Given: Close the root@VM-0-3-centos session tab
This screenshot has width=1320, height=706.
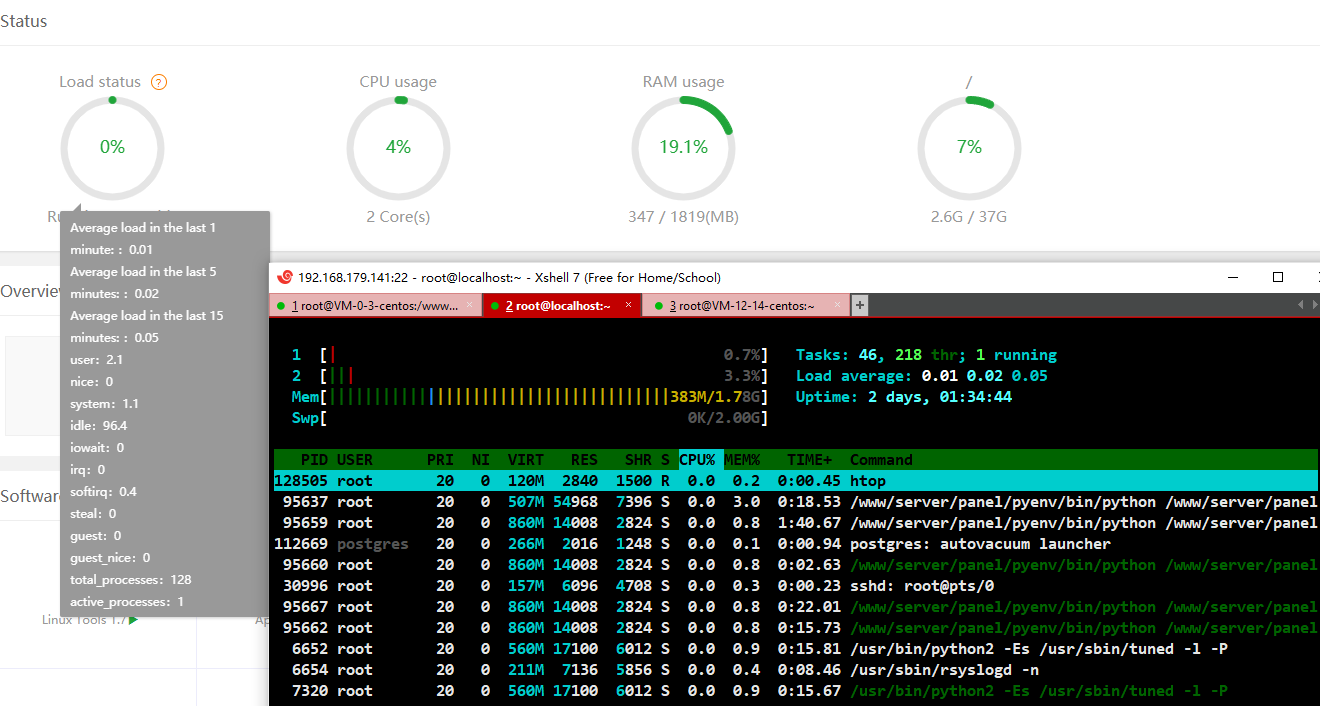Looking at the screenshot, I should pyautogui.click(x=469, y=305).
